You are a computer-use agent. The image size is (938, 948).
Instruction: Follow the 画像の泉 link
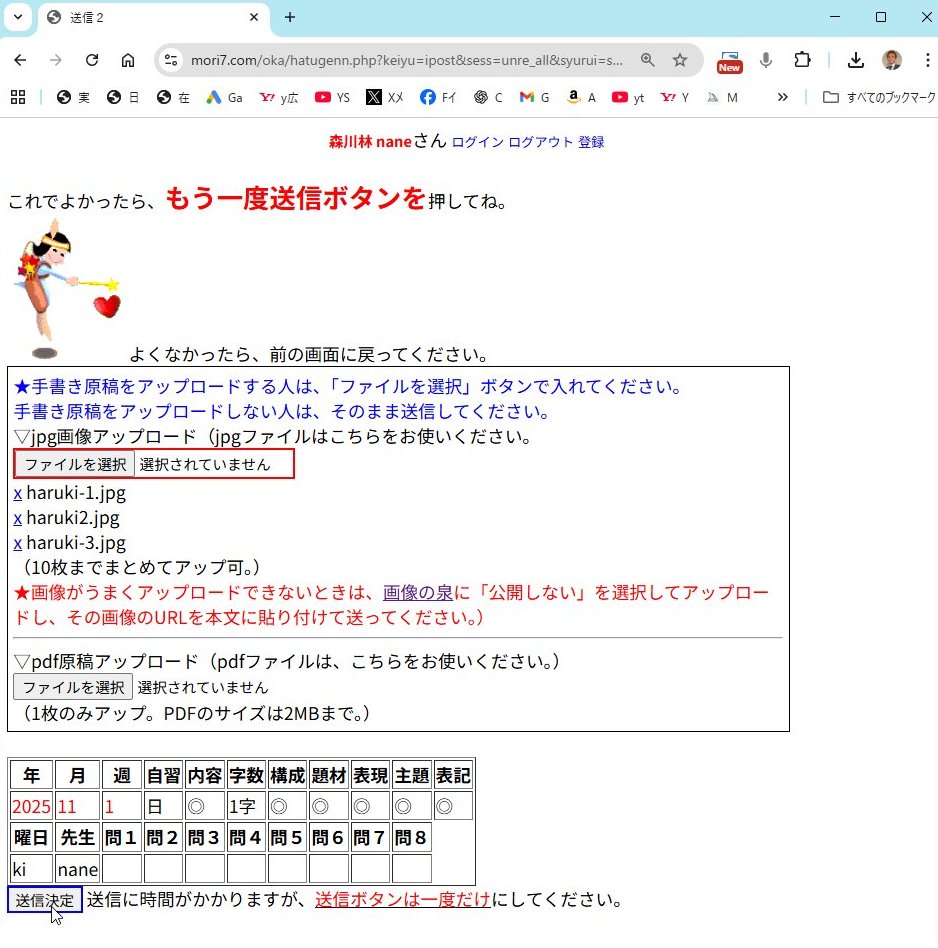(417, 592)
